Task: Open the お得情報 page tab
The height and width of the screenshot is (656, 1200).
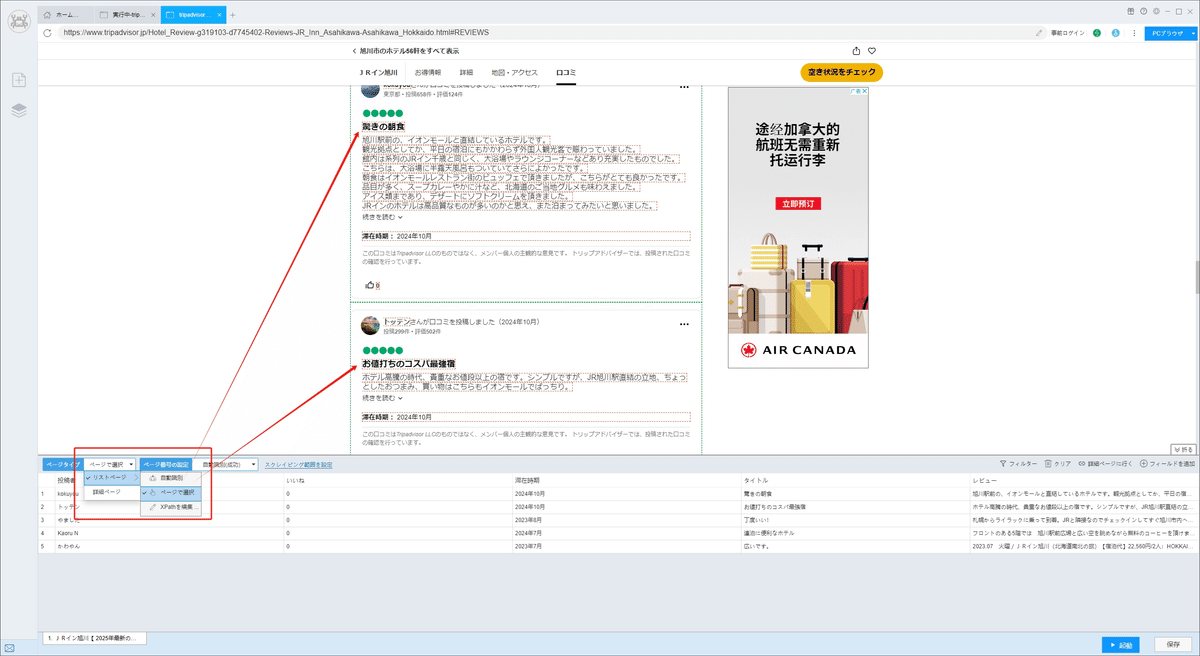Action: point(428,73)
